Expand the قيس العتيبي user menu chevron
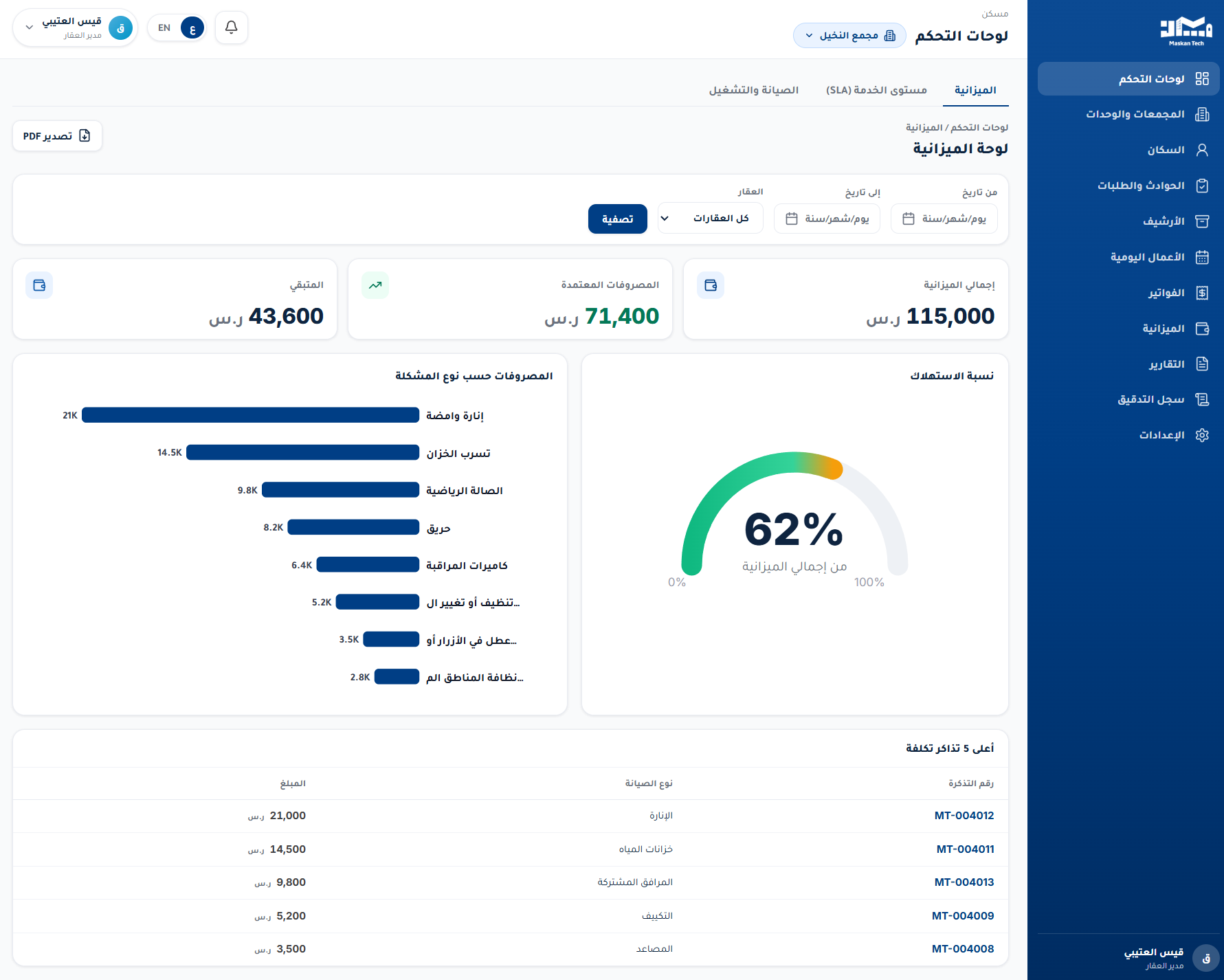 pos(30,28)
